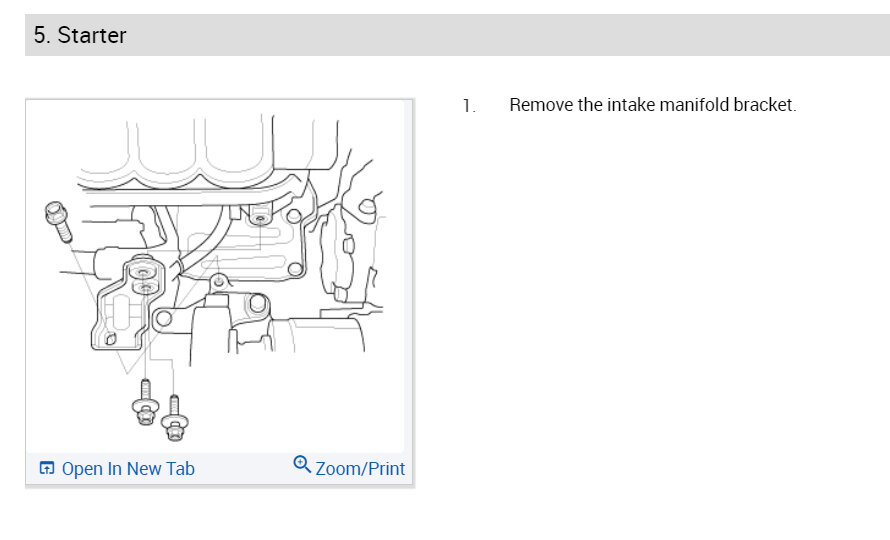Image resolution: width=890 pixels, height=540 pixels.
Task: Click the small slot at bracket's bottom corner
Action: coord(111,339)
